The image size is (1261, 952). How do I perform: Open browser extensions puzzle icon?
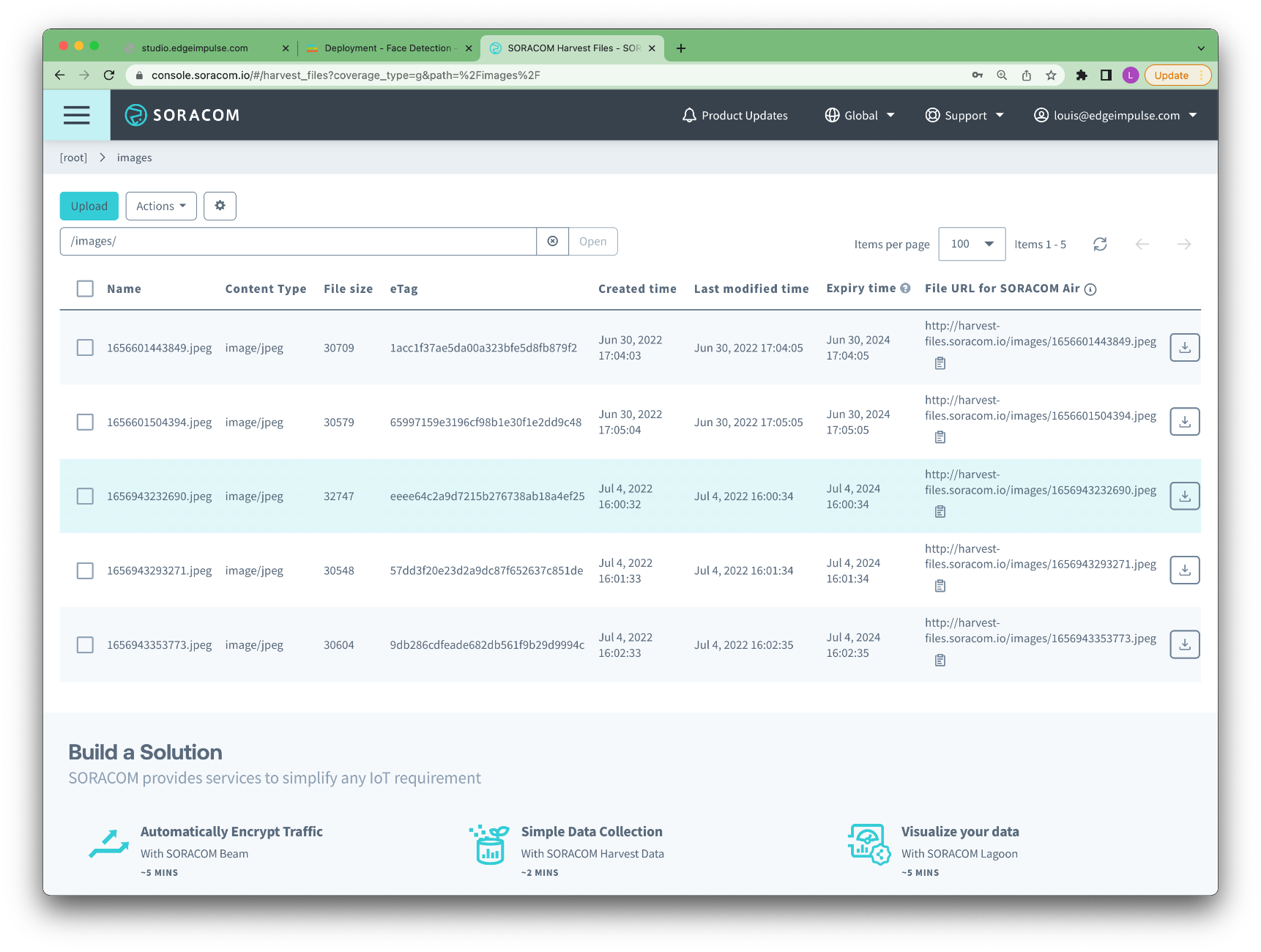coord(1082,75)
